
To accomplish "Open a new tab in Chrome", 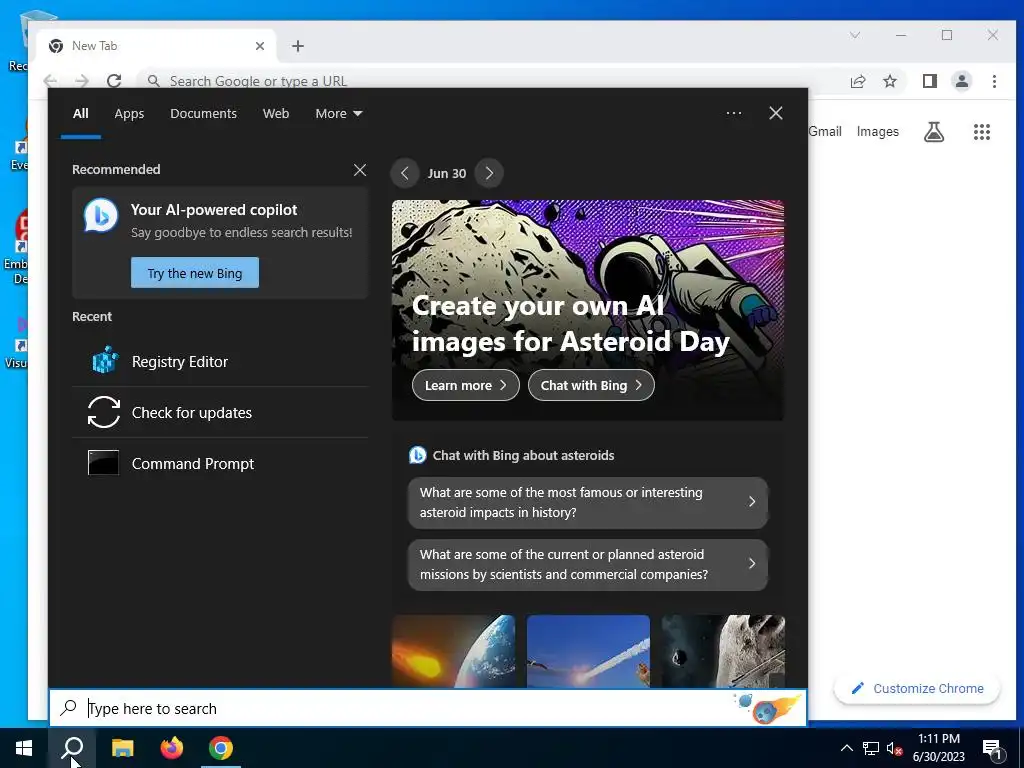I will pyautogui.click(x=298, y=46).
